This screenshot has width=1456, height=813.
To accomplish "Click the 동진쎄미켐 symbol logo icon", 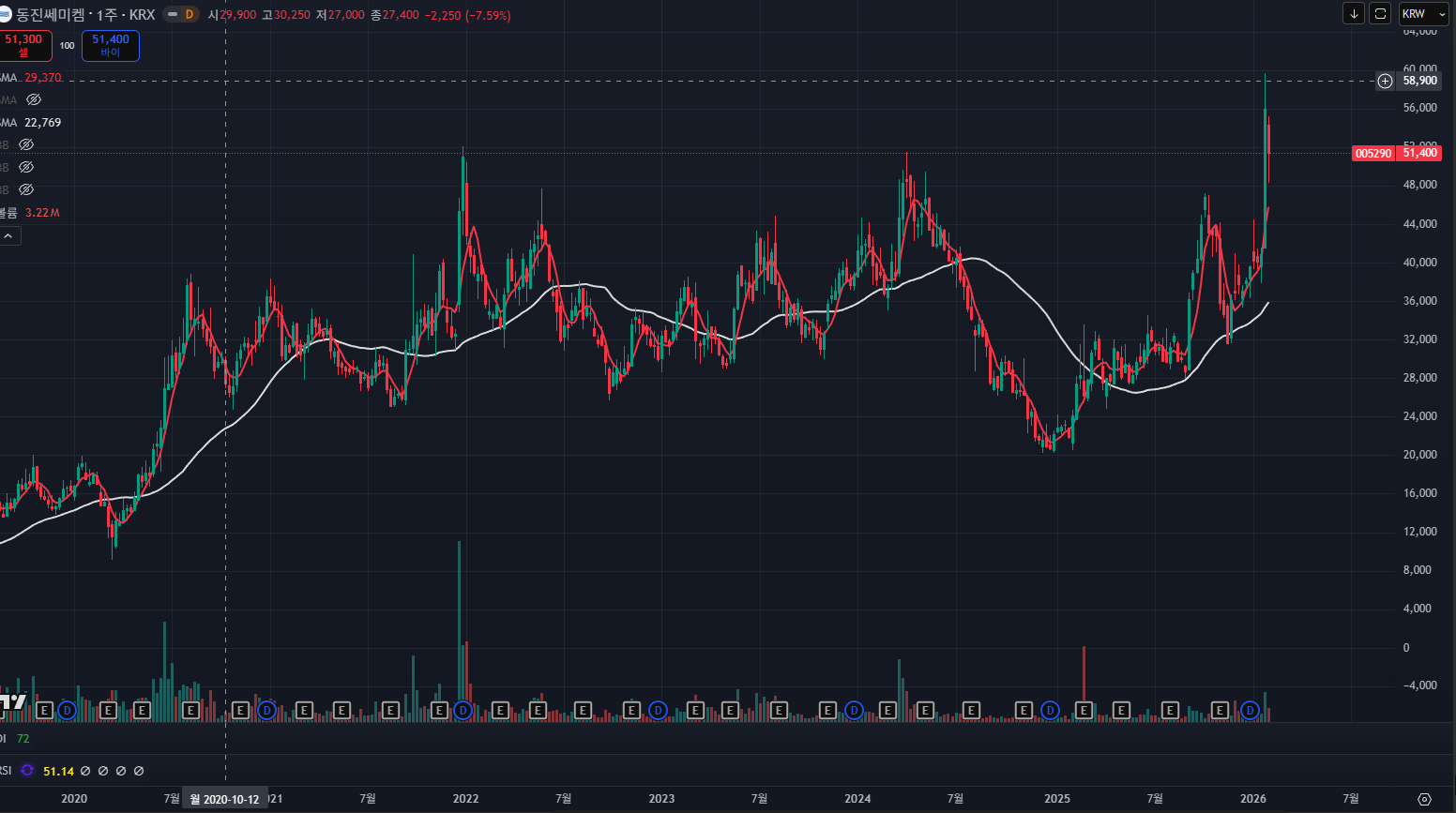I will [5, 14].
